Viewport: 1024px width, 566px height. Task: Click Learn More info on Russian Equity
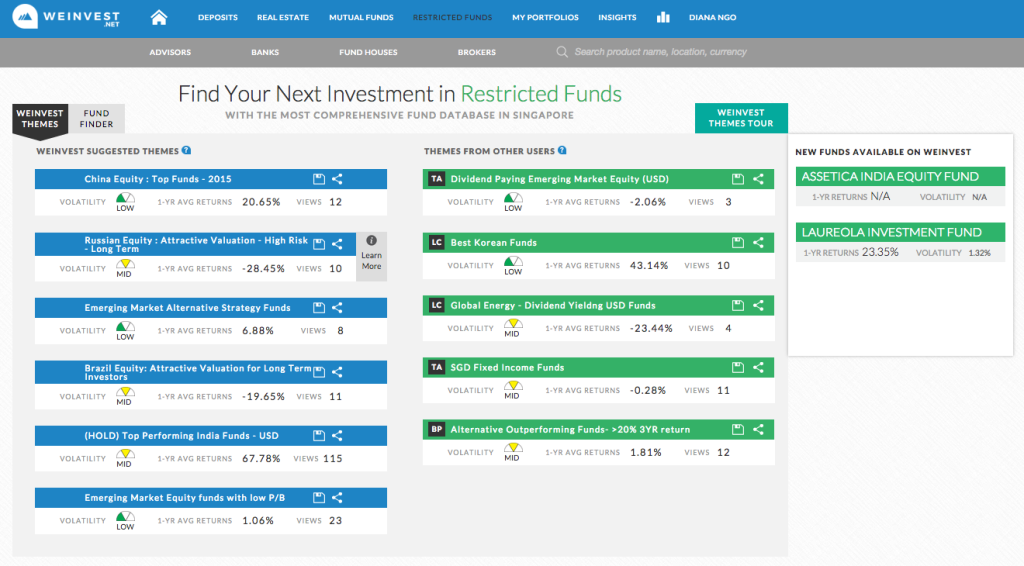click(x=372, y=257)
